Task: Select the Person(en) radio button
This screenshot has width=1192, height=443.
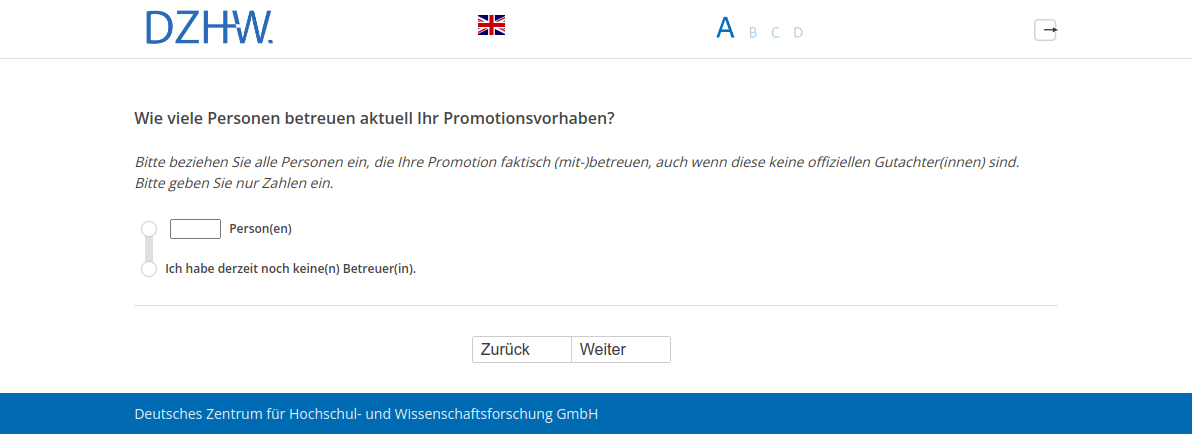Action: point(149,229)
